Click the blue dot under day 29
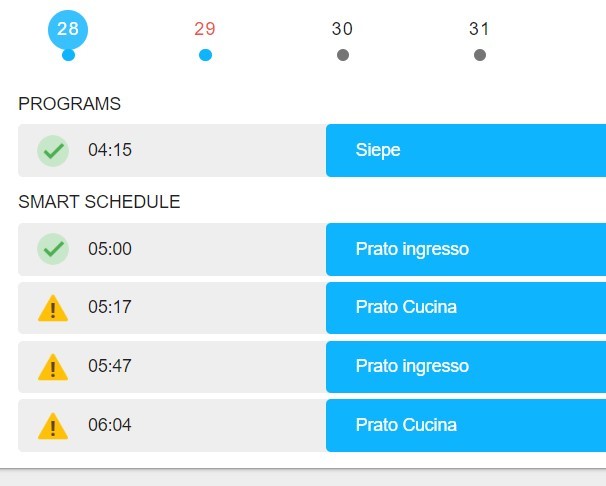606x486 pixels. [x=205, y=55]
